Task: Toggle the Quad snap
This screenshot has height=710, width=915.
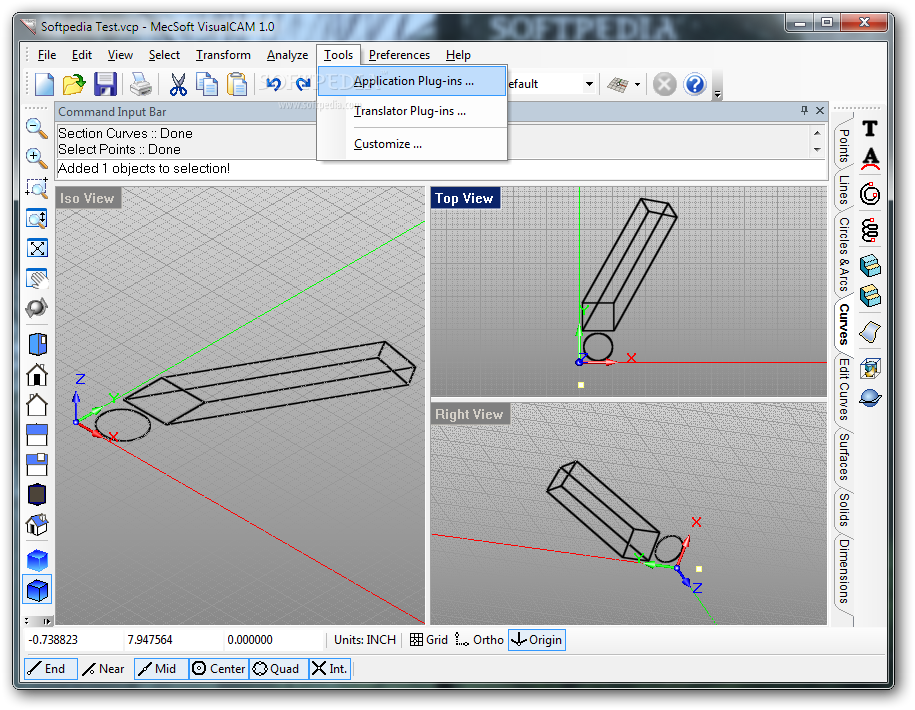Action: (x=278, y=669)
